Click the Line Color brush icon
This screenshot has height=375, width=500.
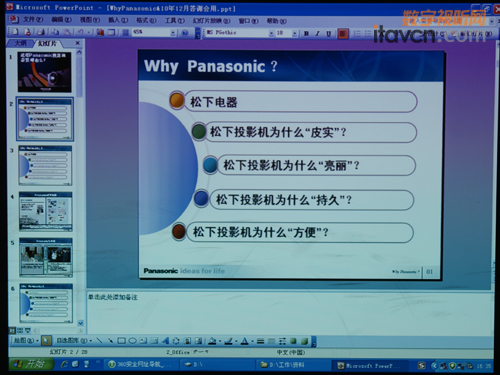228,341
